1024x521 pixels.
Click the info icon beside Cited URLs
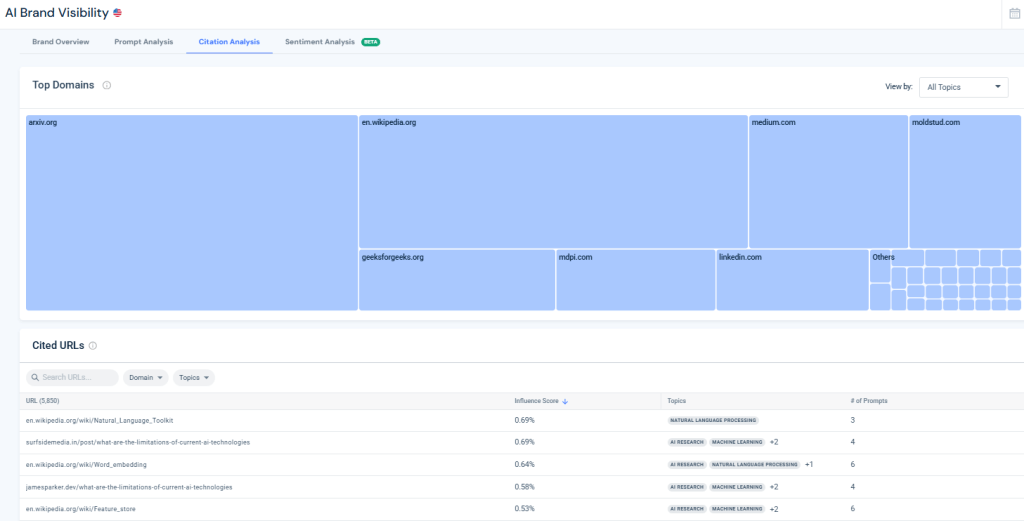point(93,346)
